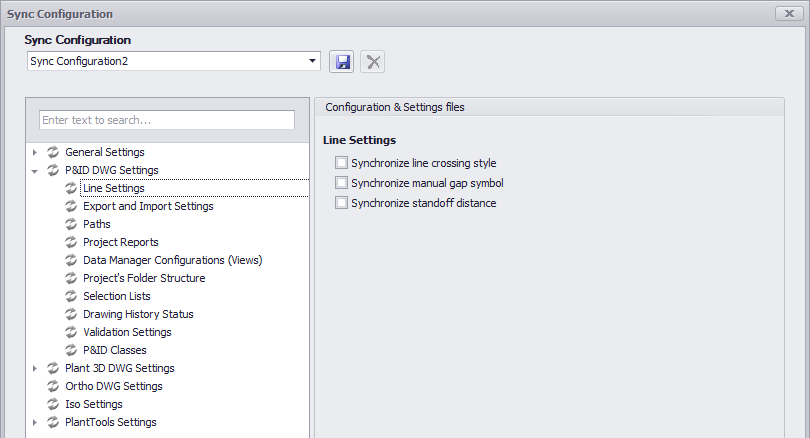Open PlantTools Settings item
This screenshot has width=810, height=438.
(111, 422)
